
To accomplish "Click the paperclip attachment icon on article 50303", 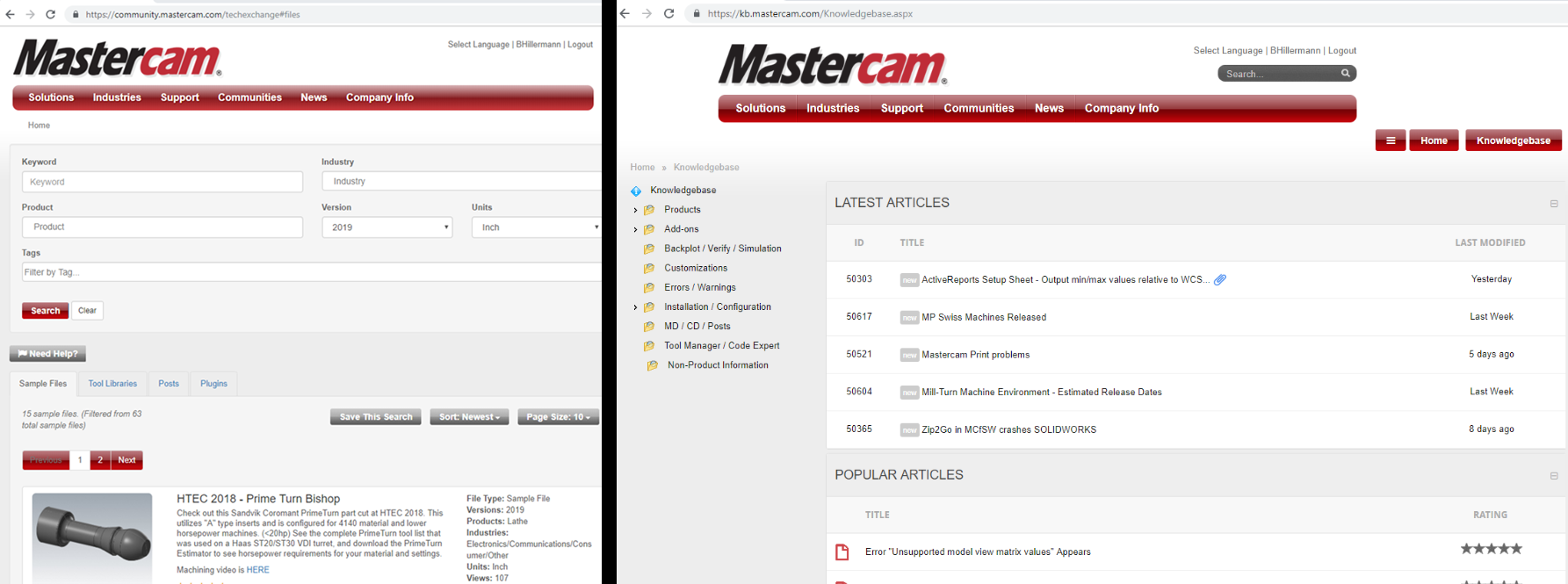I will coord(1220,280).
